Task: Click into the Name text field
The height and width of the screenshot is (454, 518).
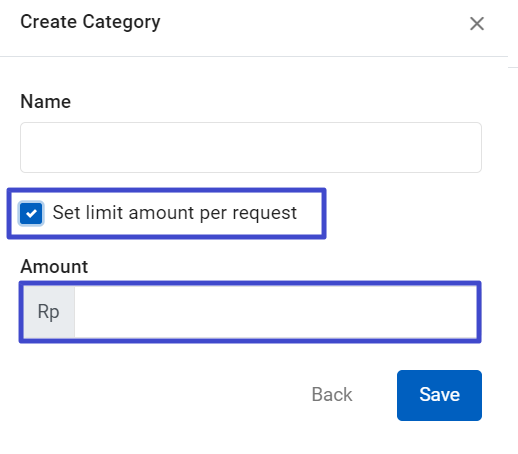Action: [x=251, y=147]
